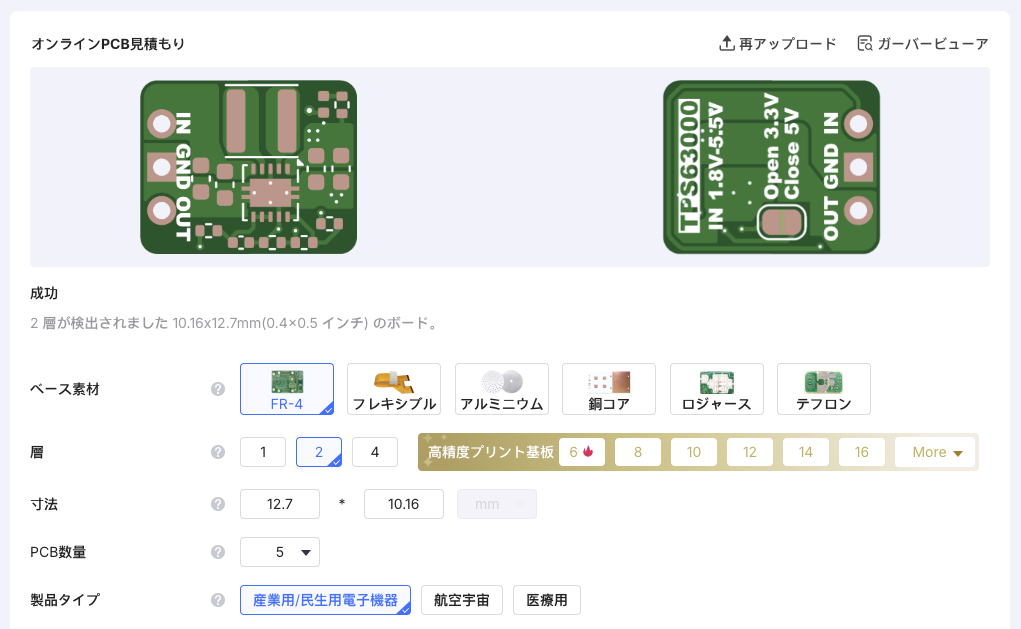
Task: Choose 航空宇宙 product type
Action: 462,600
